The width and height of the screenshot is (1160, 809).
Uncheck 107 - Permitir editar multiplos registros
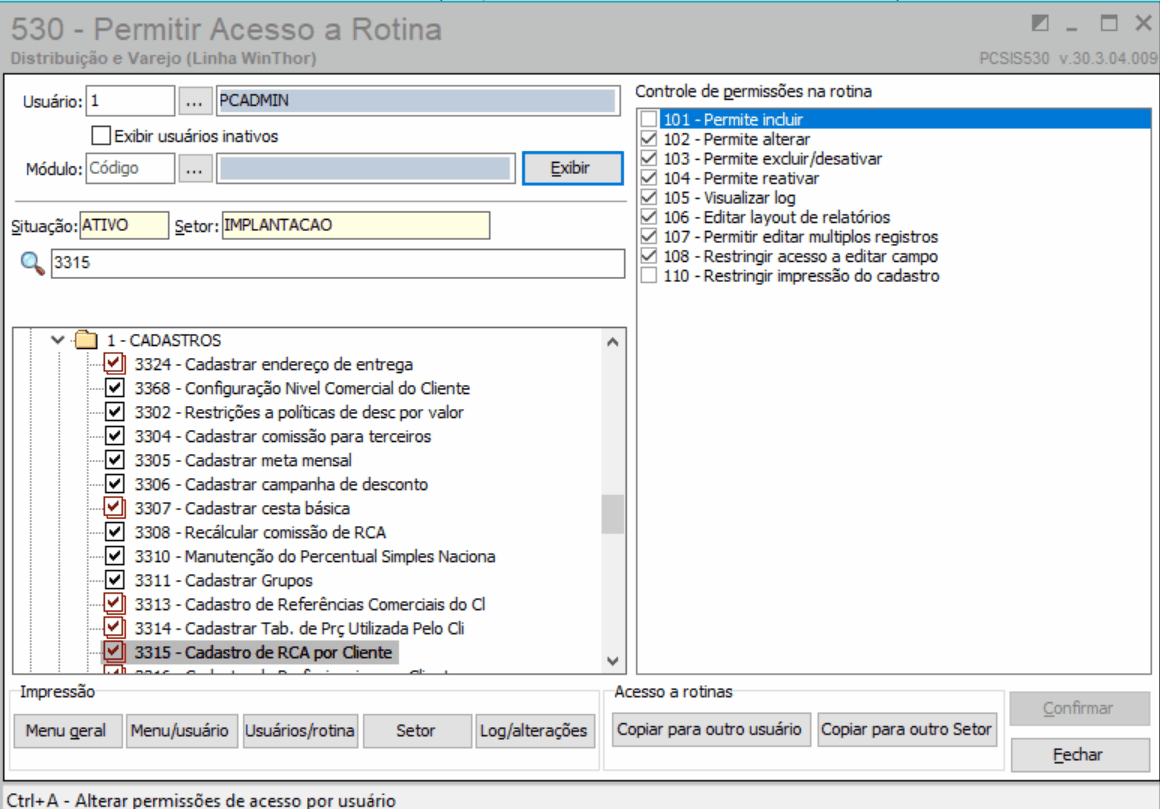click(x=649, y=237)
